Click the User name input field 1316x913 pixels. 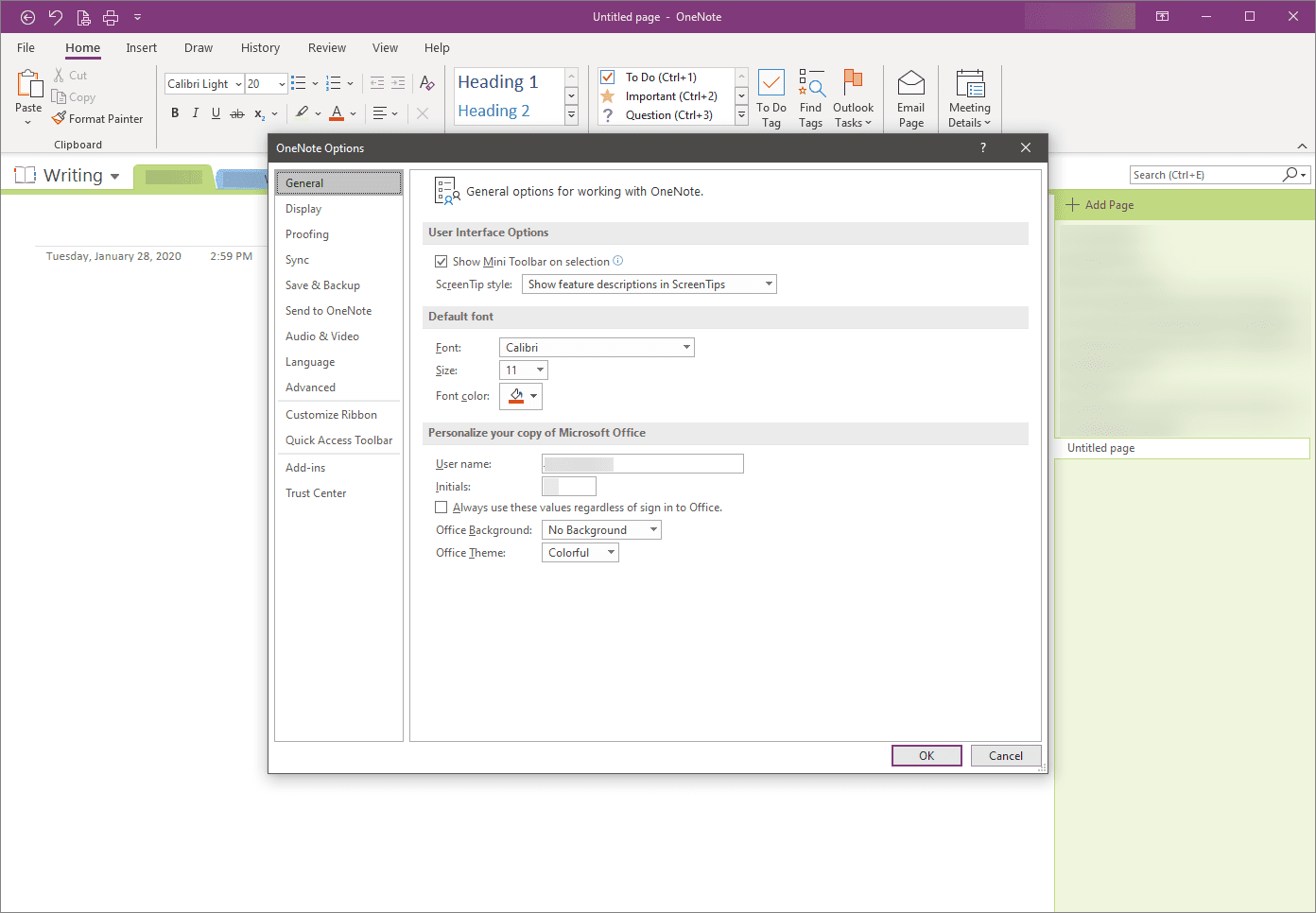643,464
